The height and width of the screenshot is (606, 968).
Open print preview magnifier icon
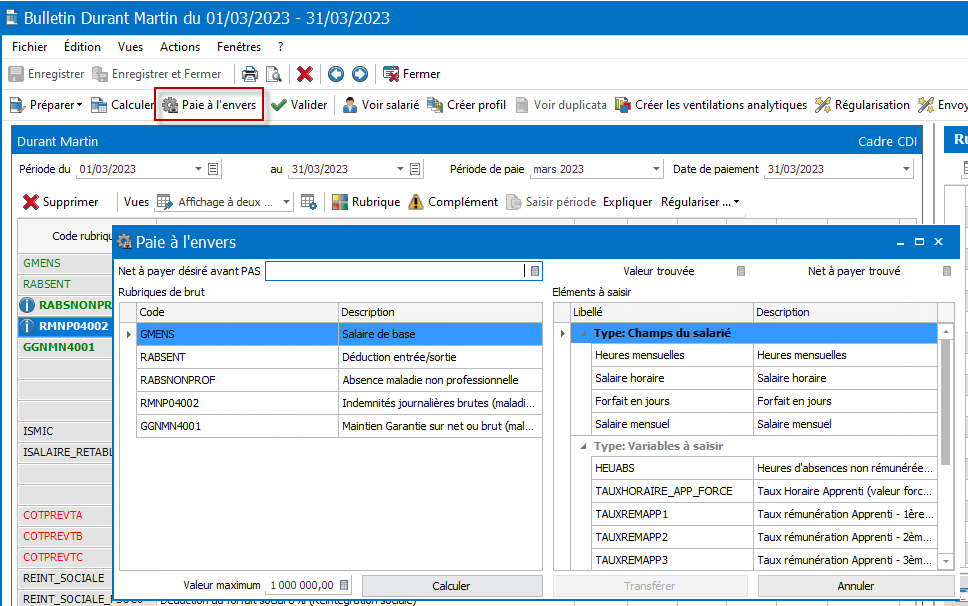point(273,74)
